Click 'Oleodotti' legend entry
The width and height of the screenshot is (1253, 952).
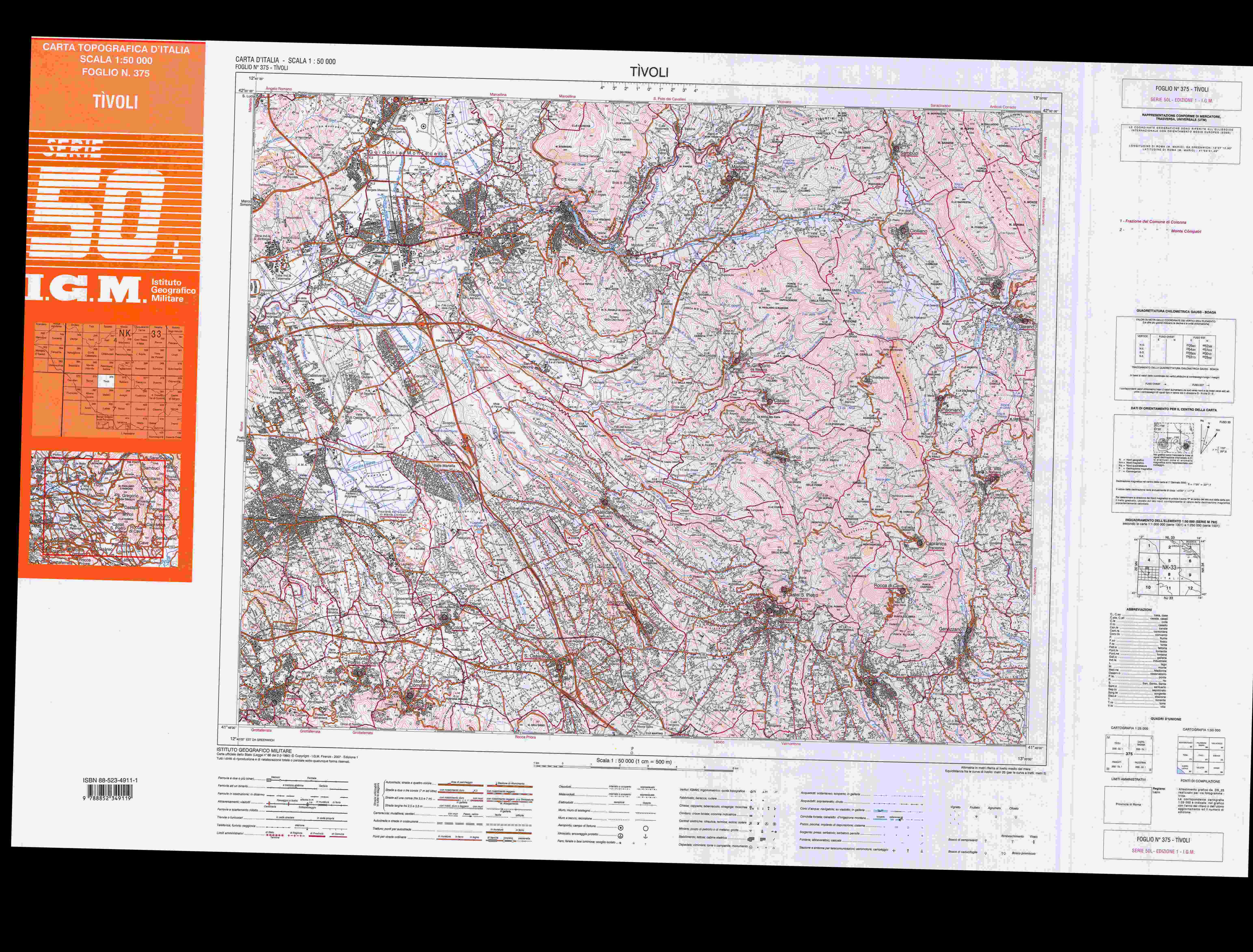click(x=565, y=787)
